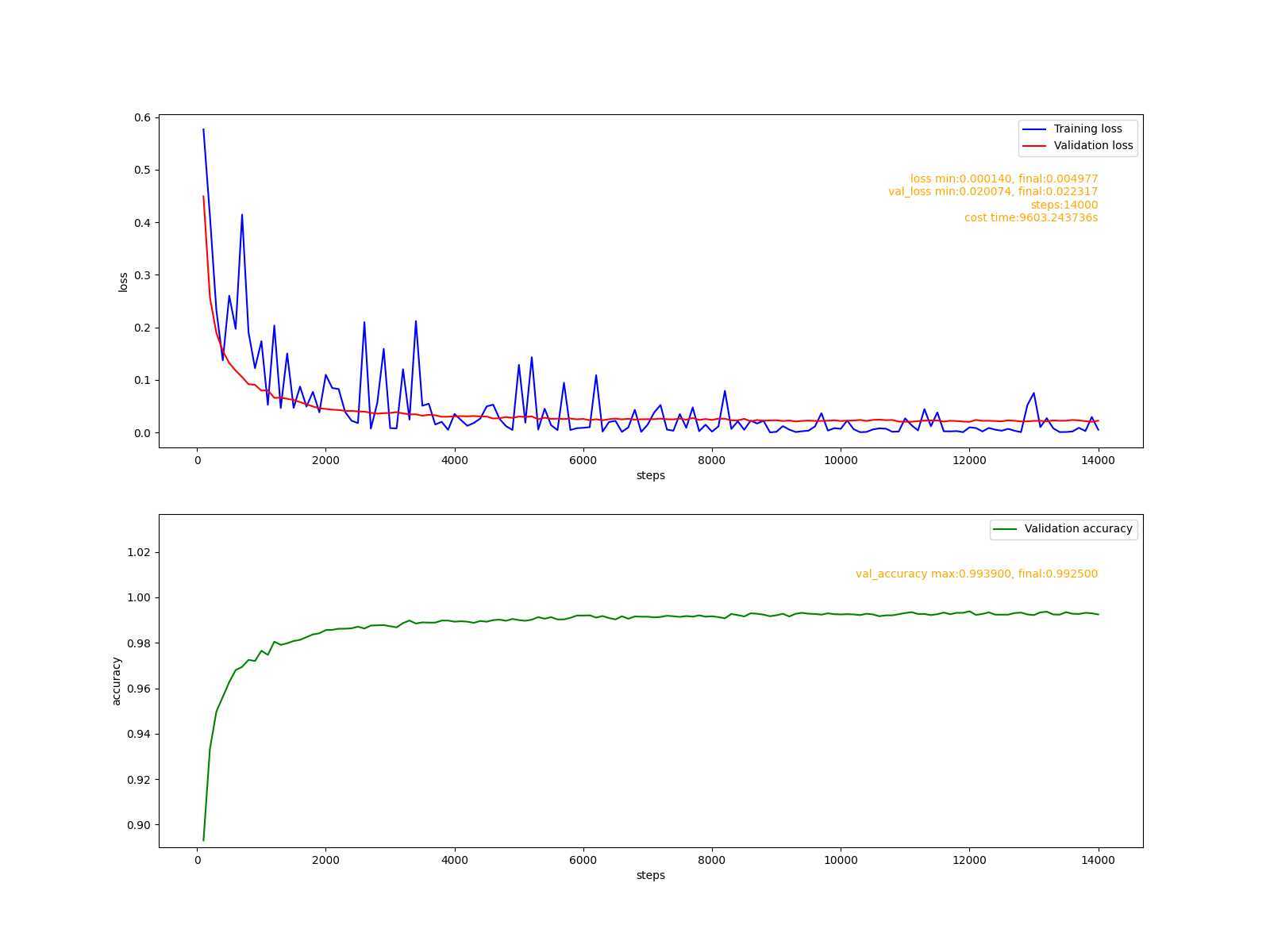The width and height of the screenshot is (1270, 952).
Task: Click the 10000 steps tick under the loss plot
Action: (x=840, y=460)
